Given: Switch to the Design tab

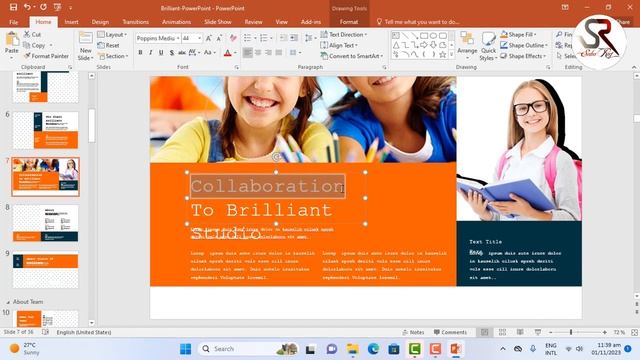Looking at the screenshot, I should tap(100, 22).
